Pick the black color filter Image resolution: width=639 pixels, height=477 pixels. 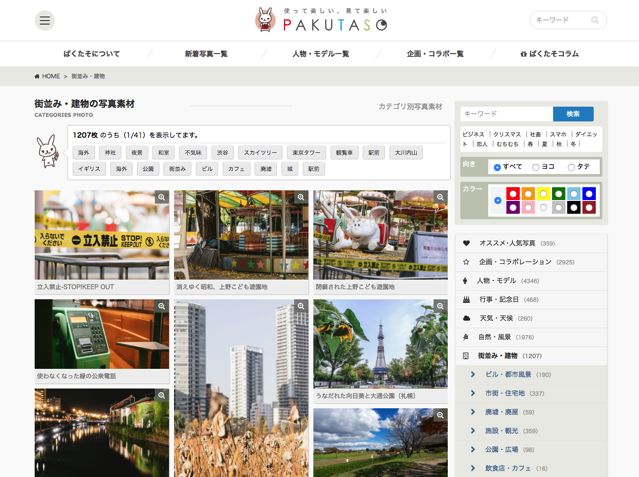point(574,208)
